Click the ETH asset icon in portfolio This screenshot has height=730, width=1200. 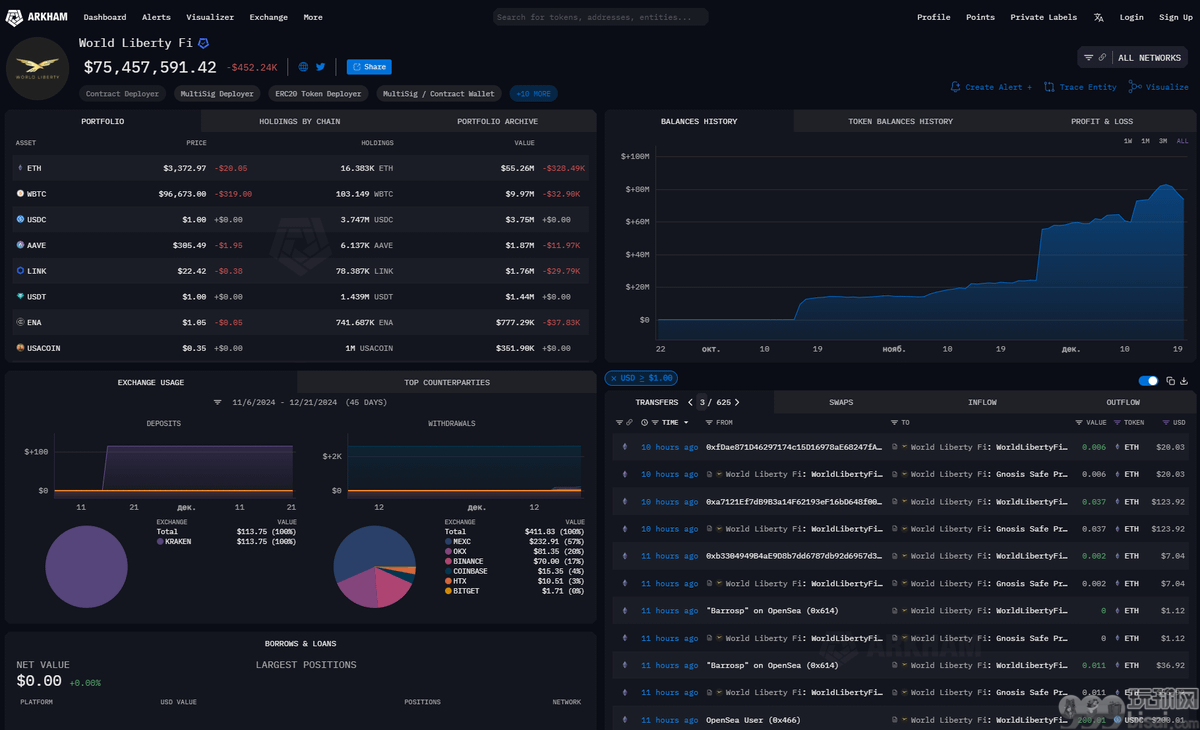[20, 168]
